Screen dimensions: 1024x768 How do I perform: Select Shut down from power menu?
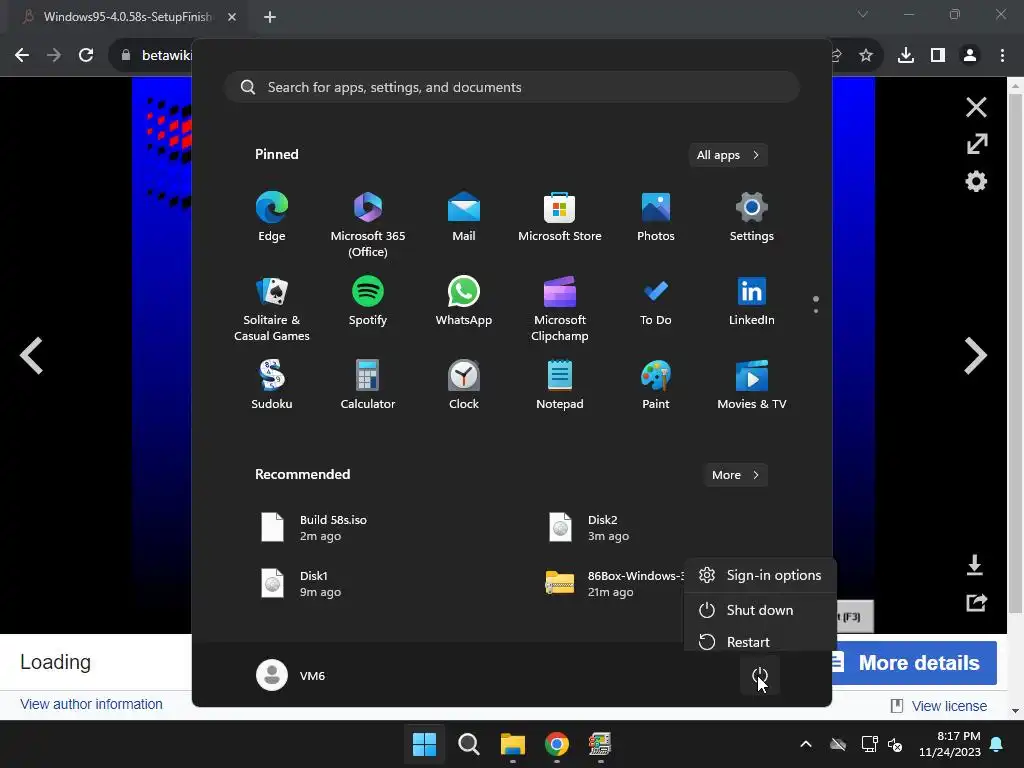(x=760, y=610)
